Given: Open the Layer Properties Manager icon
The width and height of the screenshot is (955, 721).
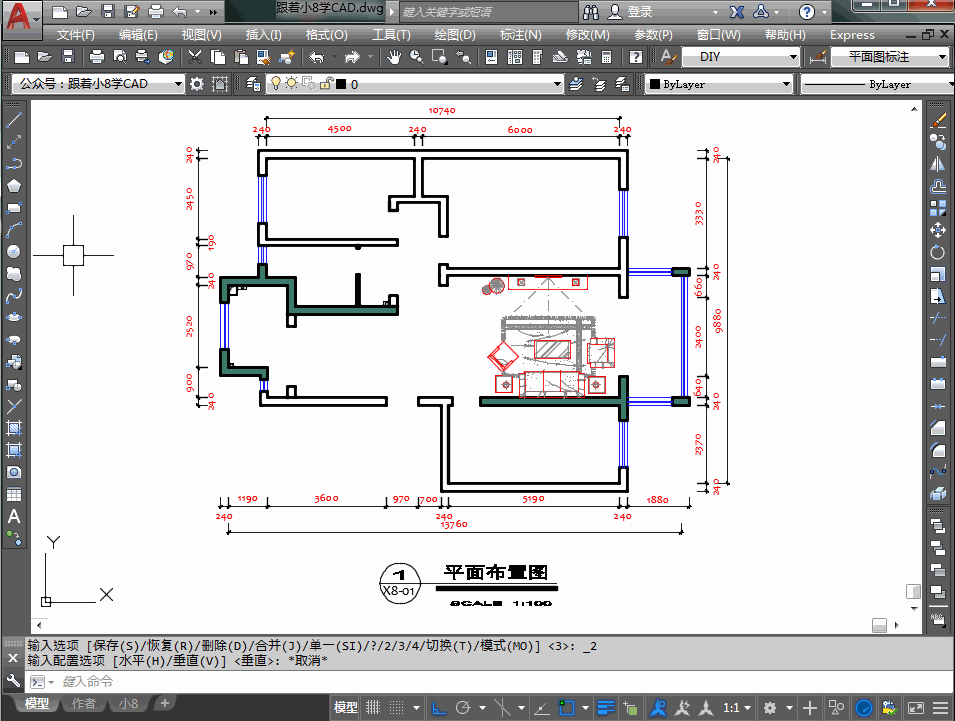Looking at the screenshot, I should [253, 83].
